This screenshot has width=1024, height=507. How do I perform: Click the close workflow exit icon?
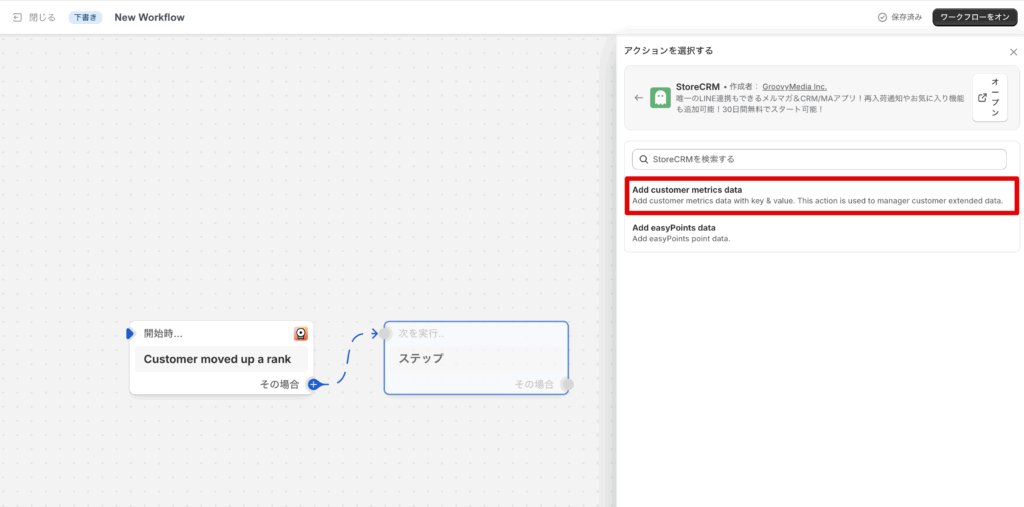pyautogui.click(x=18, y=18)
